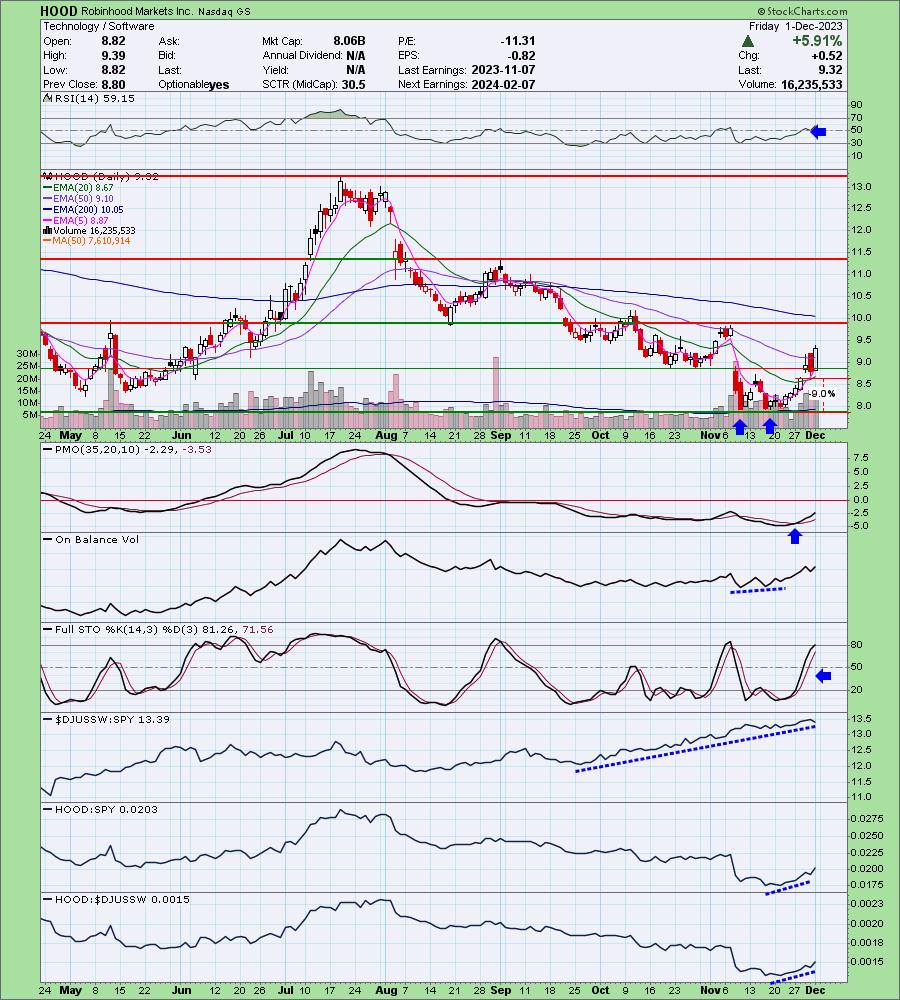
Task: Click the Last Earnings date 2023-11-07
Action: (x=503, y=70)
